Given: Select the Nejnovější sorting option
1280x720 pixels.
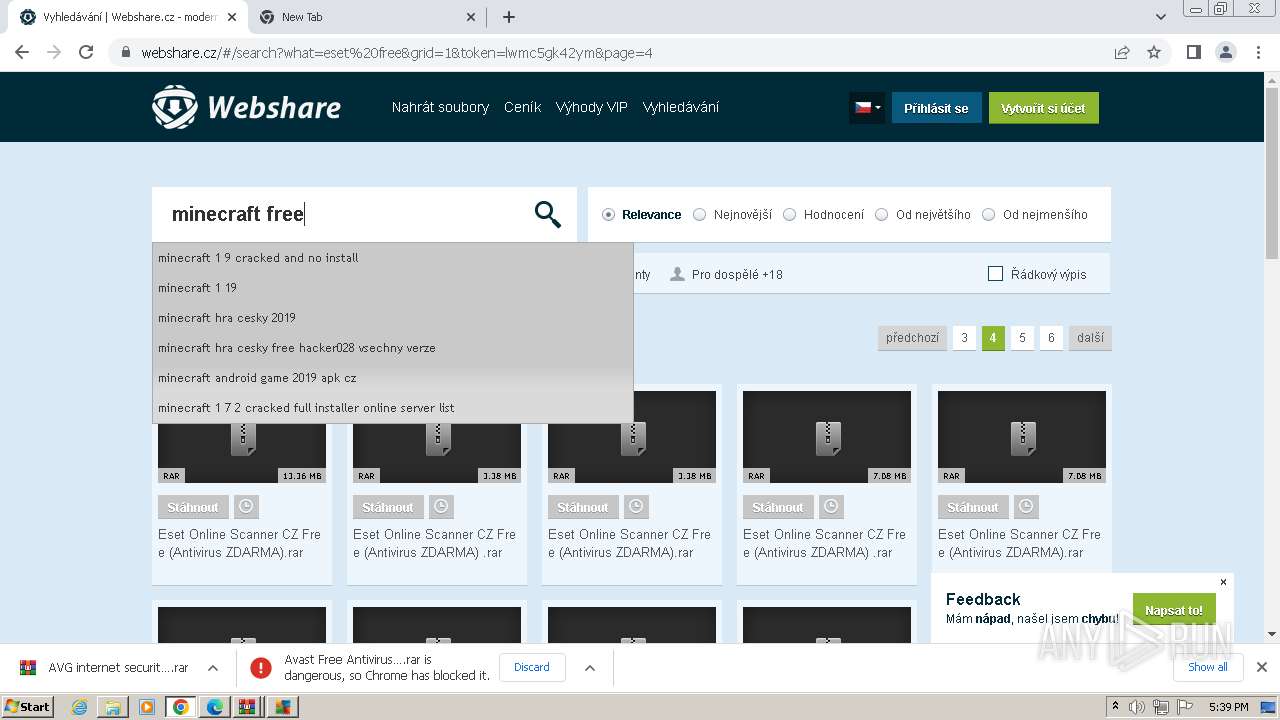Looking at the screenshot, I should (x=733, y=214).
